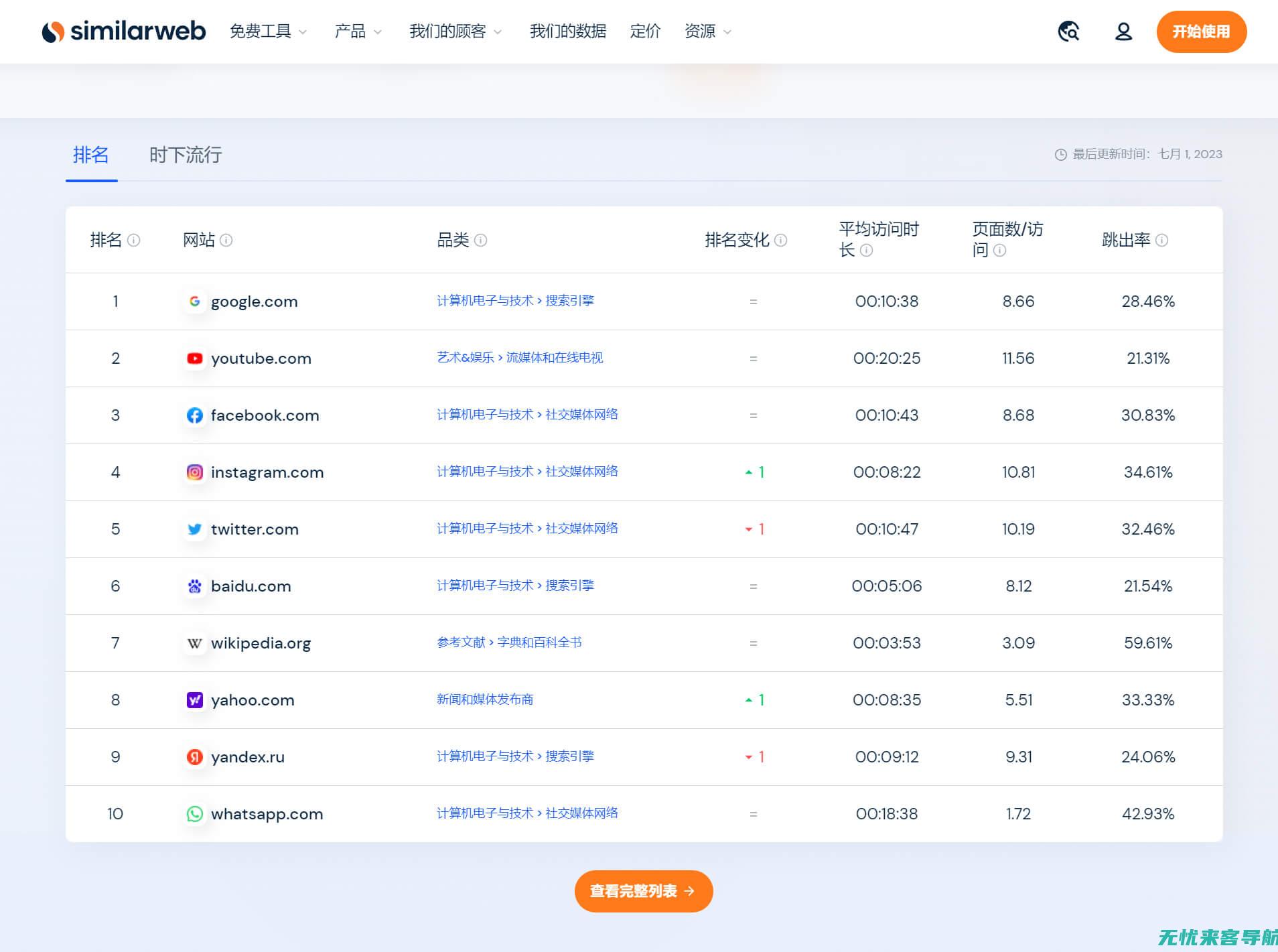Open yandex.ru site link
The image size is (1278, 952).
247,757
